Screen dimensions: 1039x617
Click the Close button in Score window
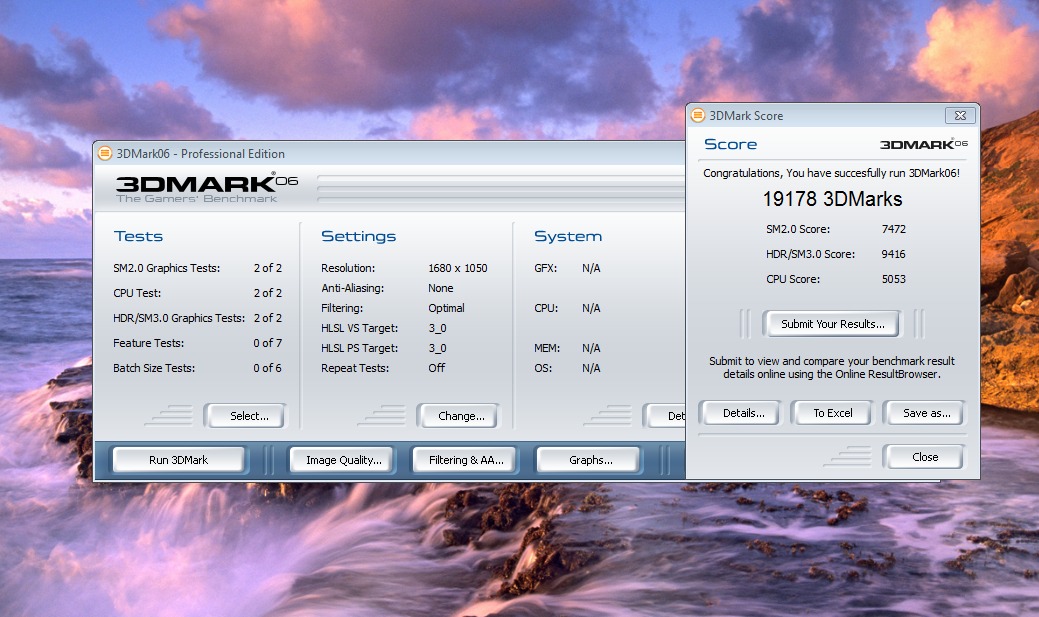point(924,457)
